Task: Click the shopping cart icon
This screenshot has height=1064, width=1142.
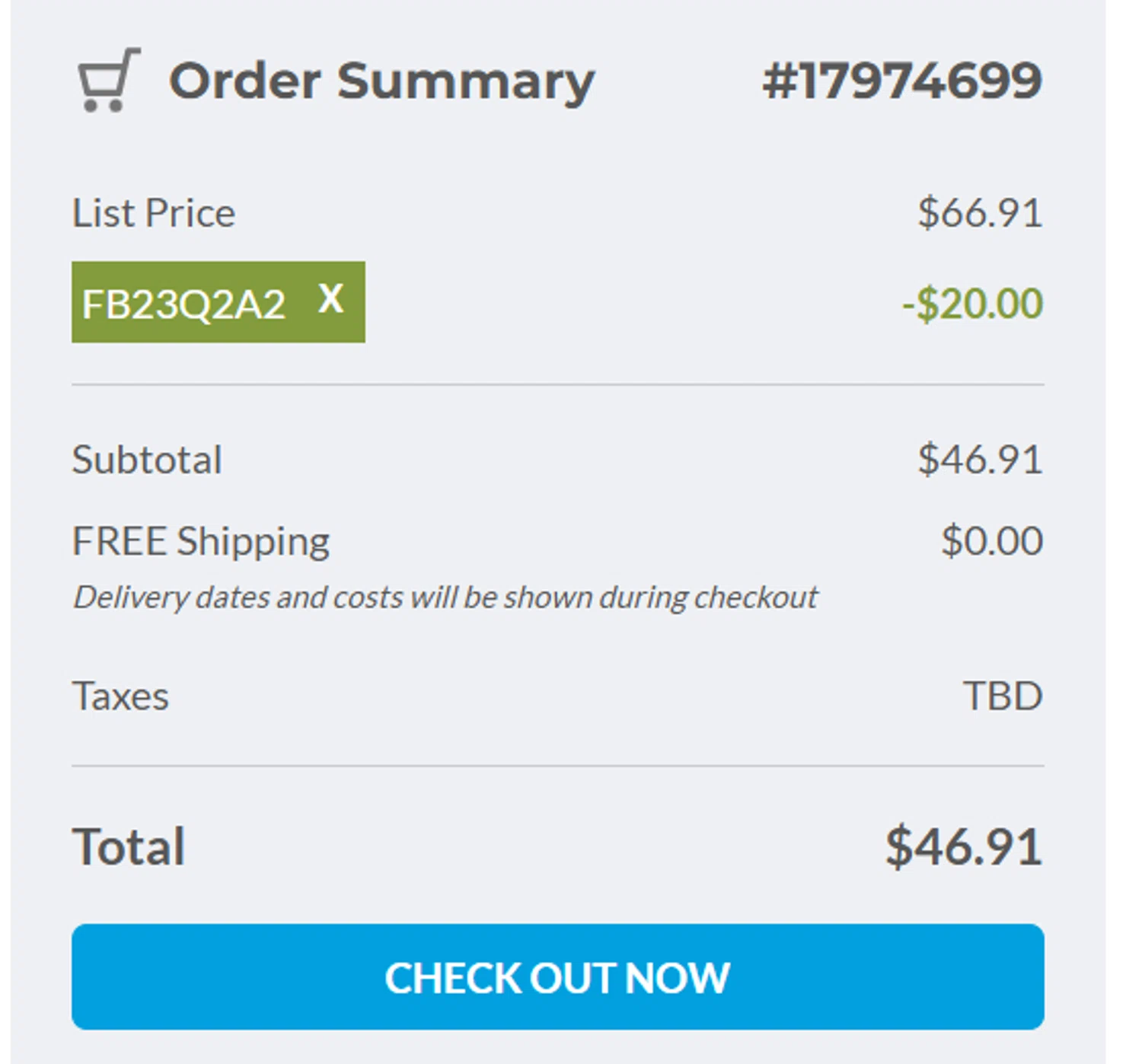Action: 109,80
